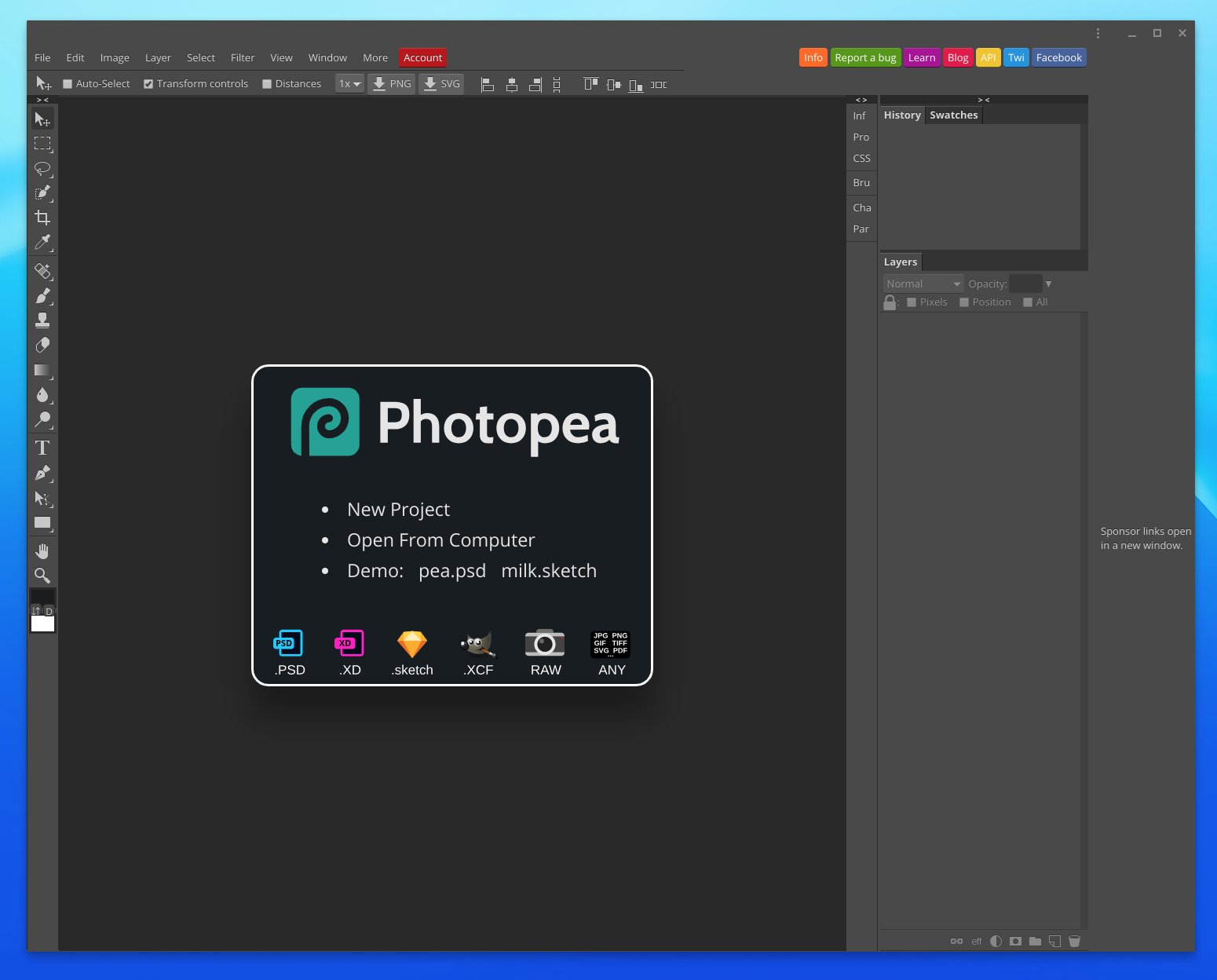Enable the Distances checkbox

[x=267, y=84]
